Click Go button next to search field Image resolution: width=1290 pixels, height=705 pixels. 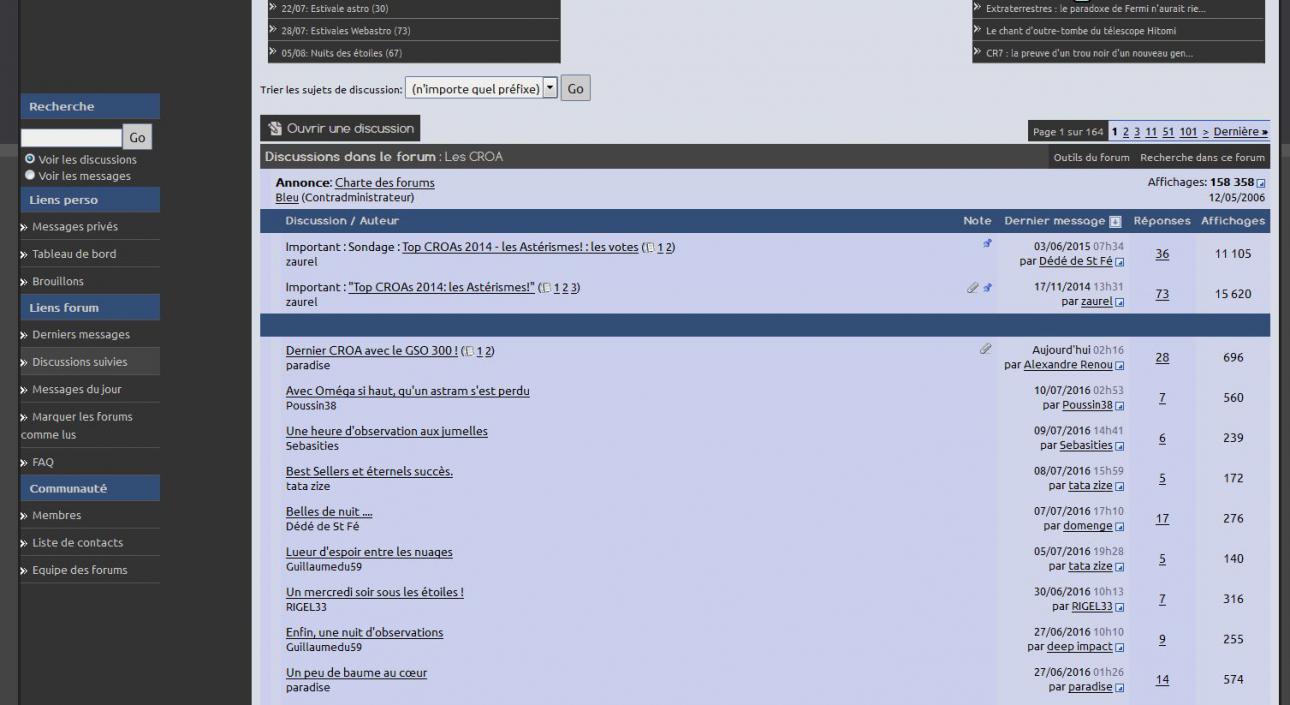pos(137,138)
